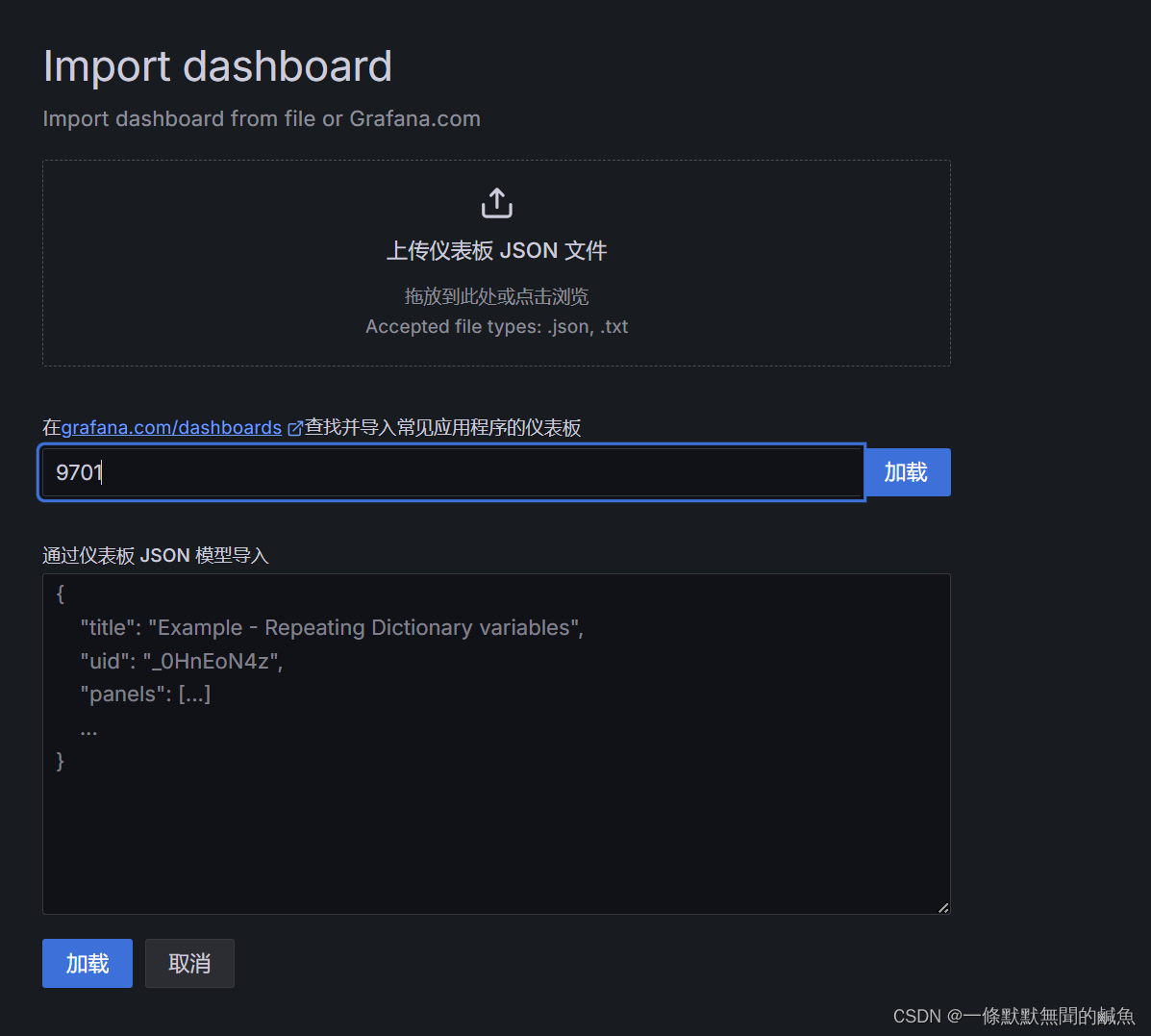Viewport: 1151px width, 1036px height.
Task: Click the CSDN watermark link
Action: 1013,1016
